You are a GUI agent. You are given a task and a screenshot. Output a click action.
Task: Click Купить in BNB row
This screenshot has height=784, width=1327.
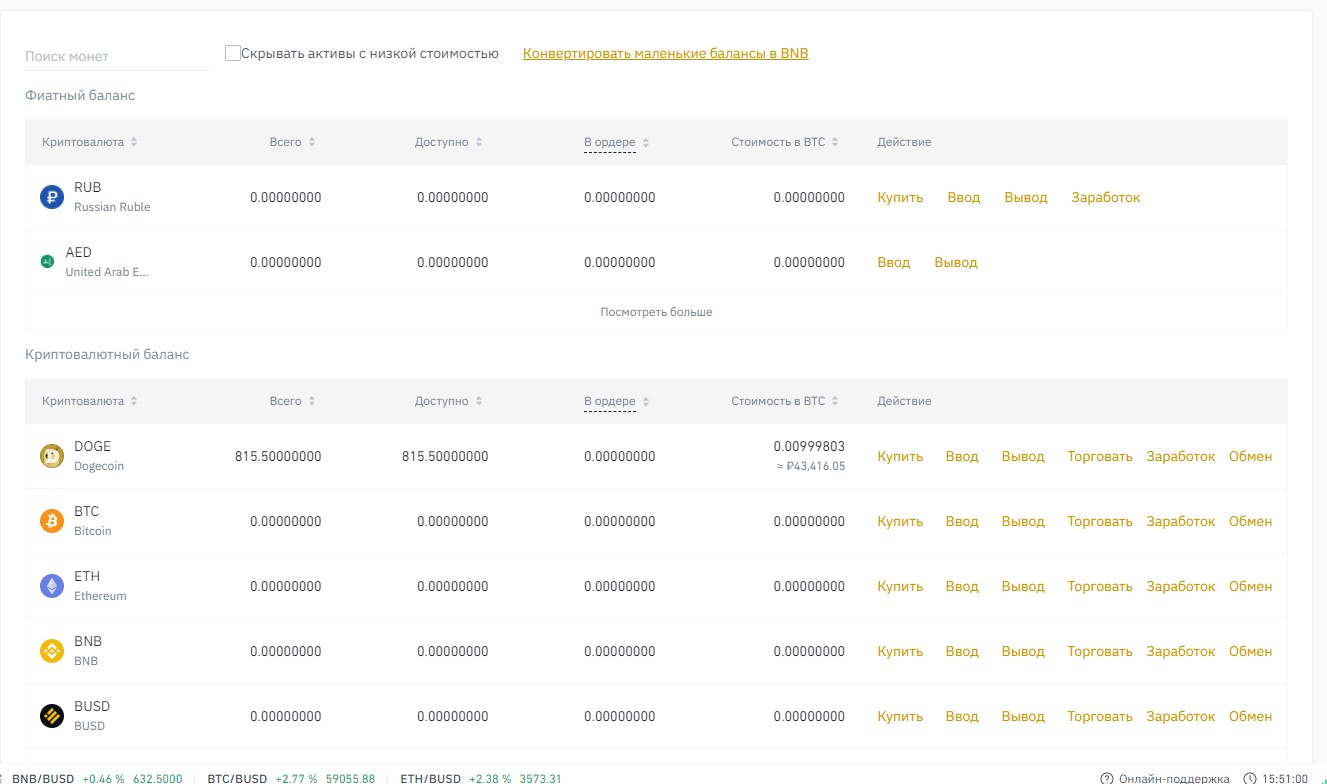pos(900,651)
